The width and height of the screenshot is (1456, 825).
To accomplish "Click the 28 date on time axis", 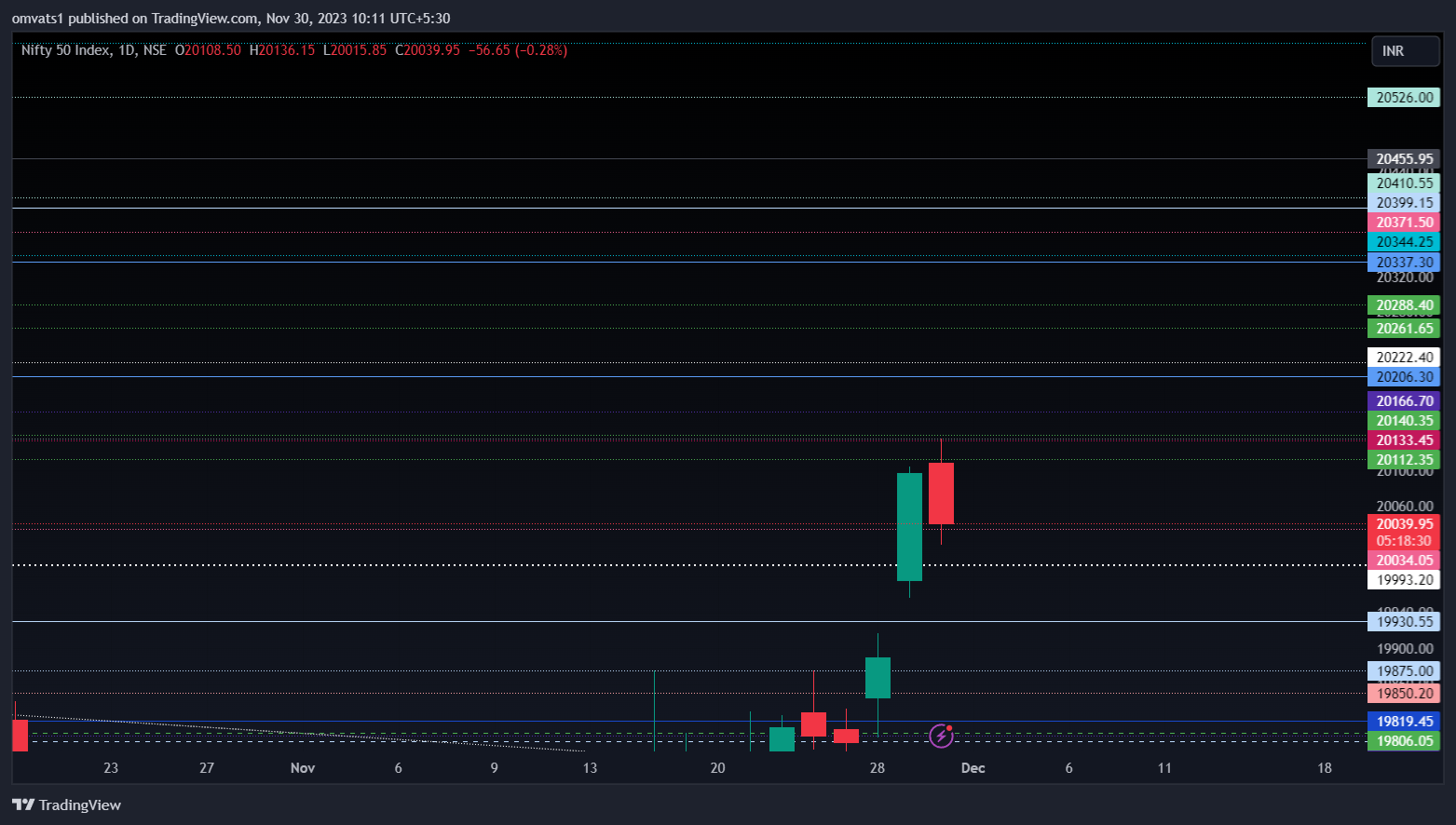I will pos(878,768).
